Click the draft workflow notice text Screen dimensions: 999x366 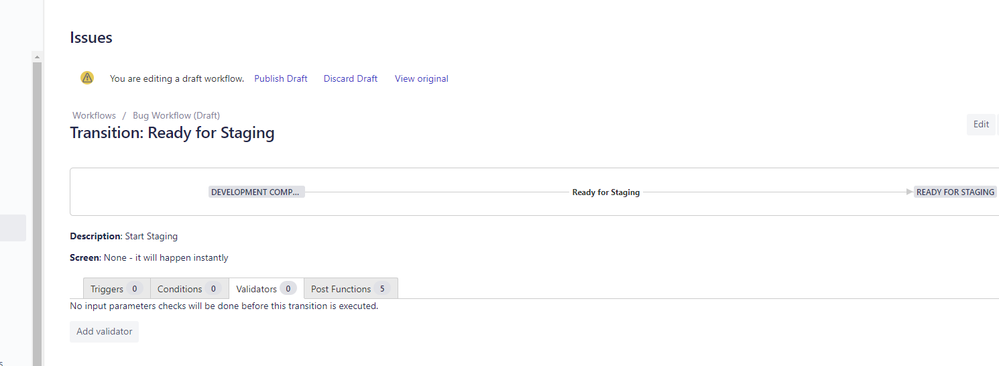(x=177, y=78)
